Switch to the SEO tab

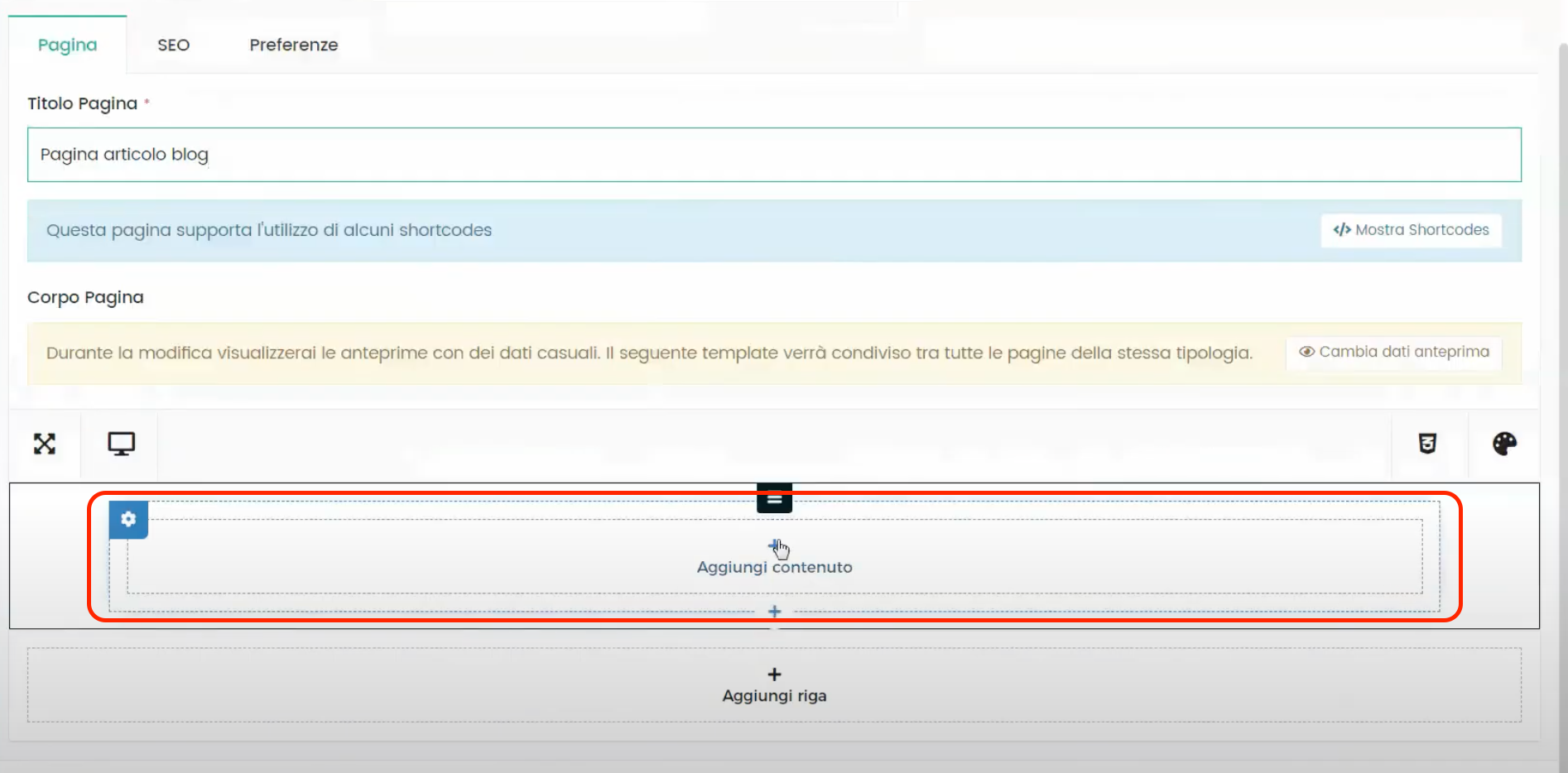(x=173, y=45)
